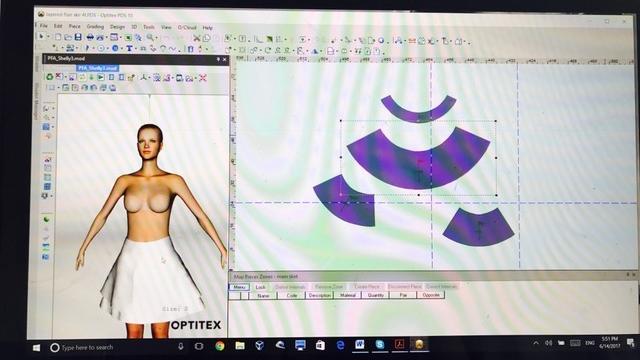Click the Open folder icon
This screenshot has width=640, height=360.
[68, 37]
